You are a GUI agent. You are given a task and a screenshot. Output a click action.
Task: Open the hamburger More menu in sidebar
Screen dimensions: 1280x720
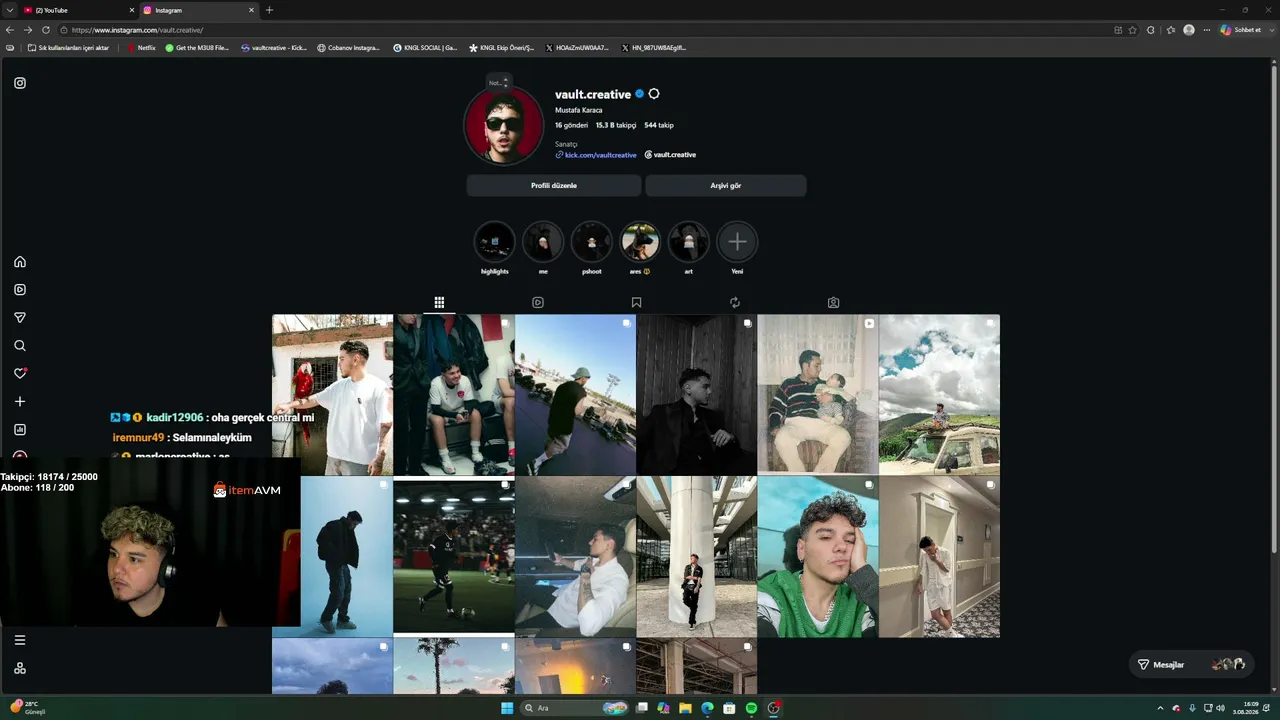point(20,640)
